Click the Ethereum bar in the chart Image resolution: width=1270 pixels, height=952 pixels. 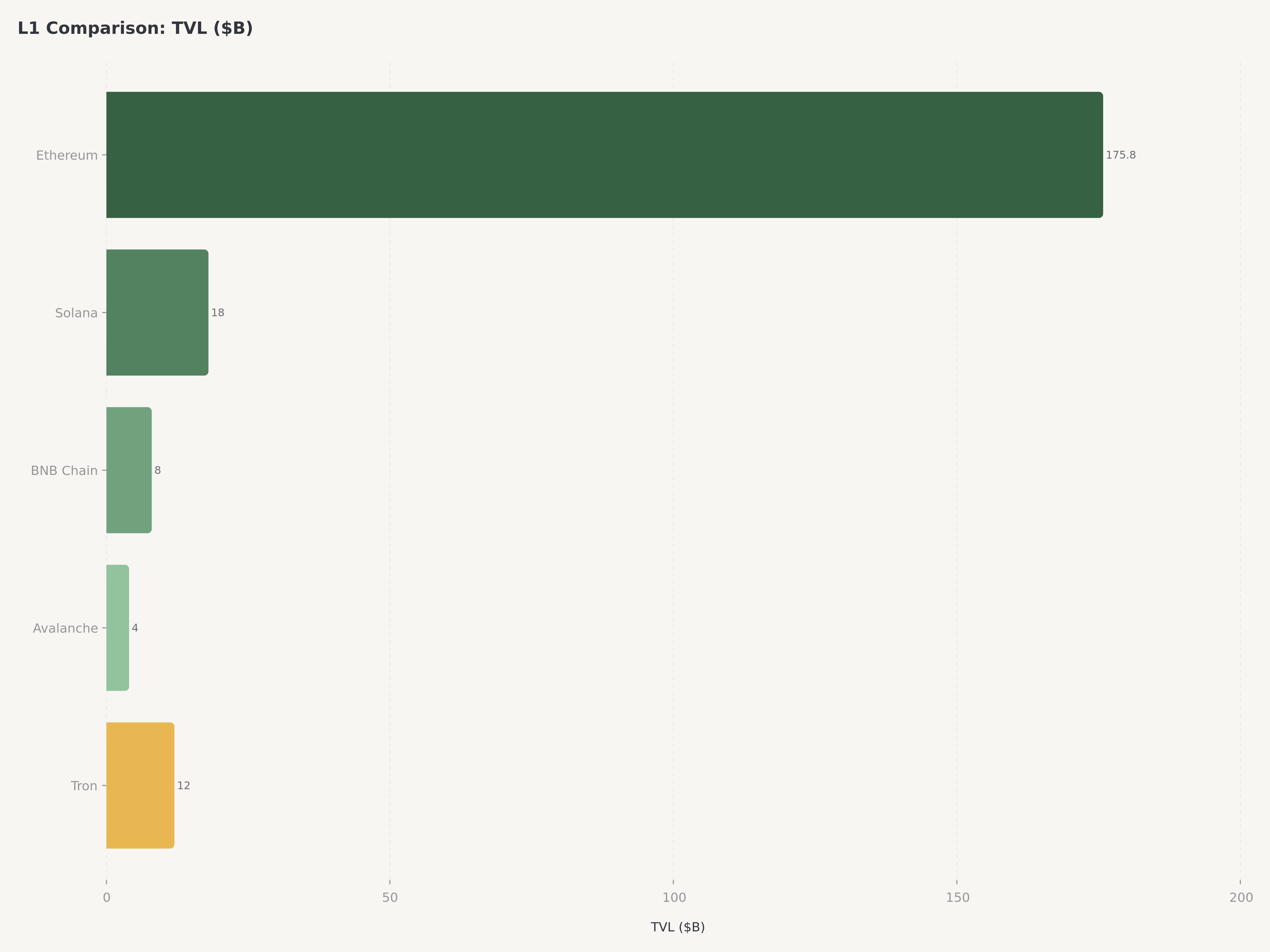(x=604, y=155)
